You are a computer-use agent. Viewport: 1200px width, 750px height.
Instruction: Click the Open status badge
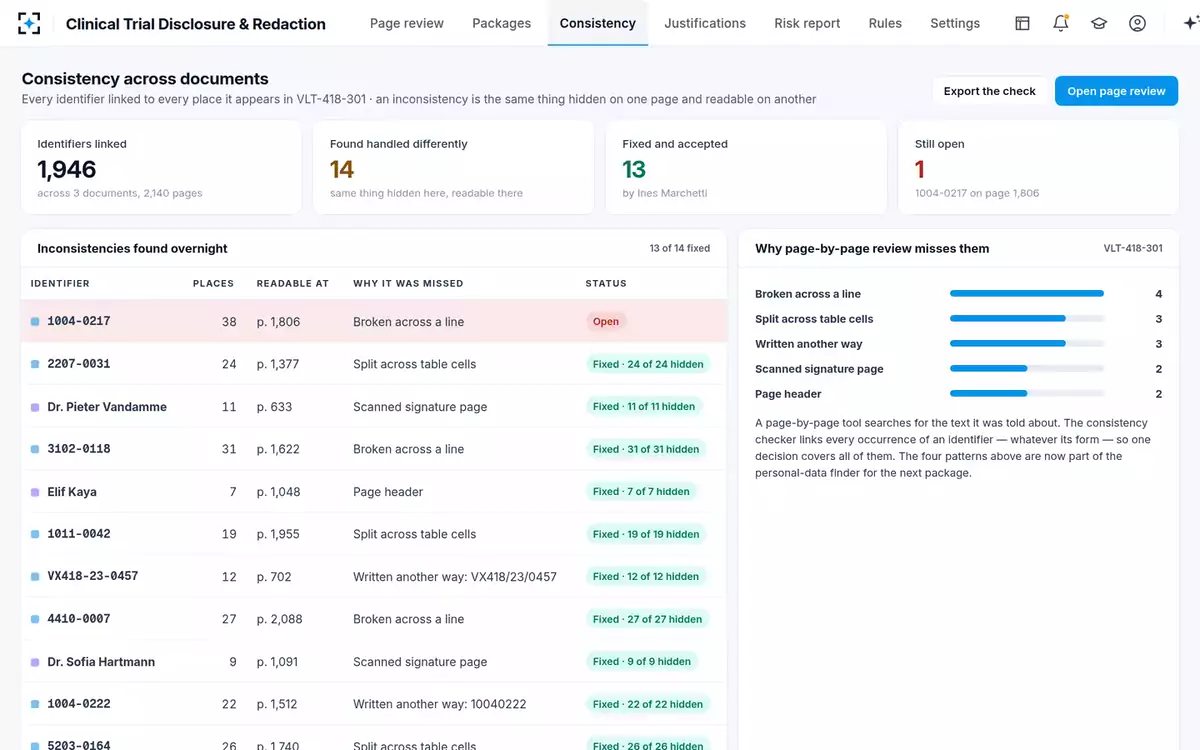[x=606, y=322]
